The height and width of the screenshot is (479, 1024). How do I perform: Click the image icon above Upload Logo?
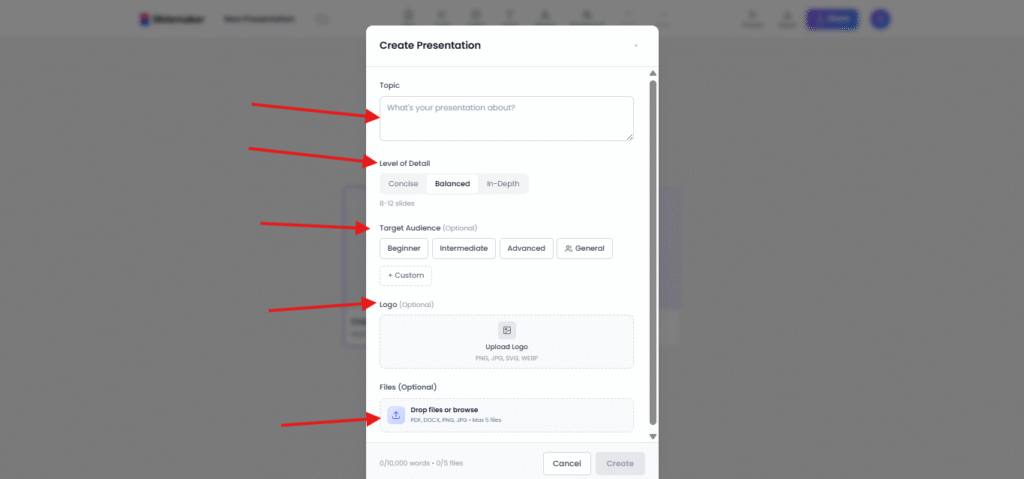click(506, 330)
